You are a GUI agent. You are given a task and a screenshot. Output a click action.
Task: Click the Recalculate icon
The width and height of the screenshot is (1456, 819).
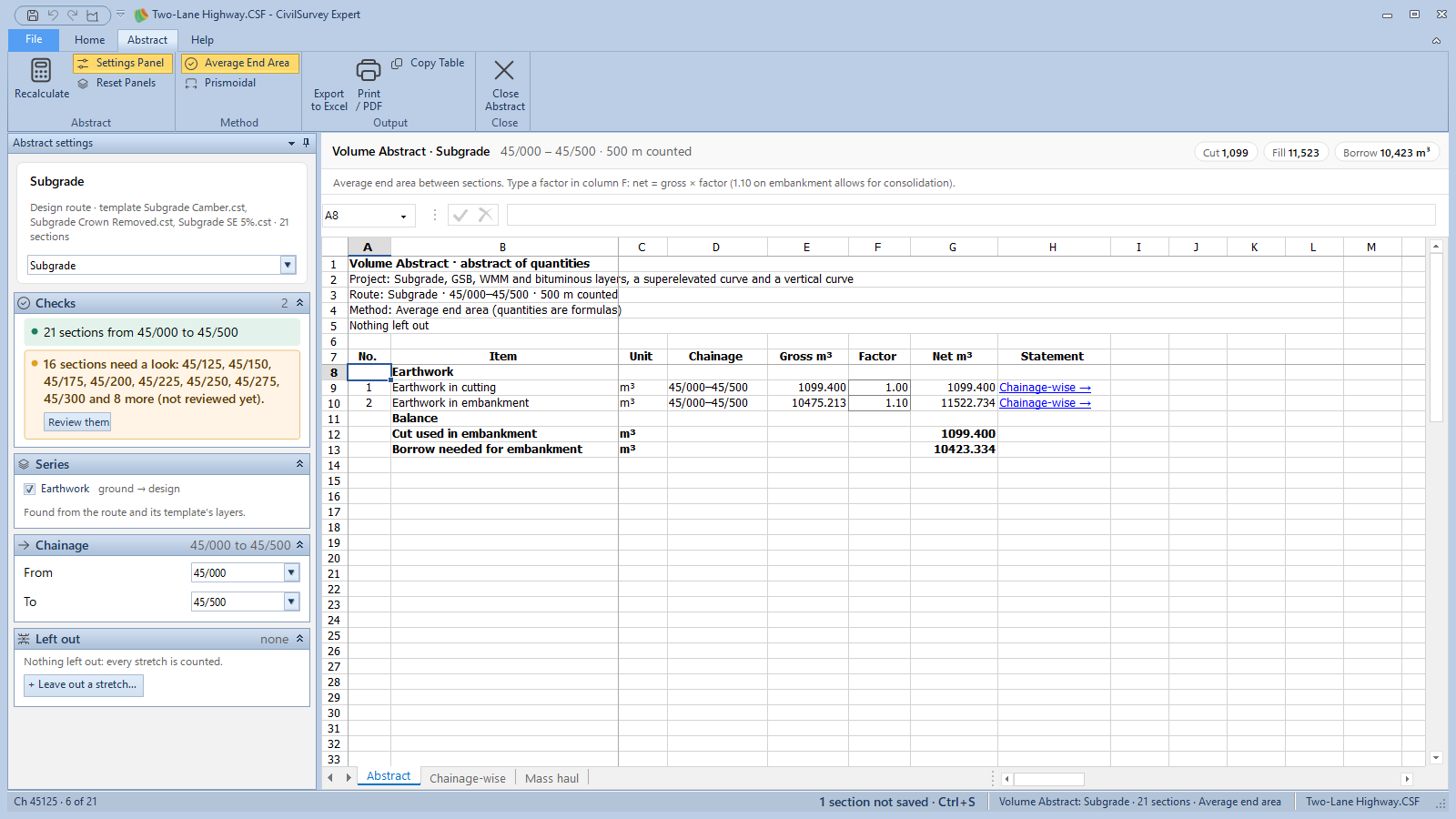(41, 70)
